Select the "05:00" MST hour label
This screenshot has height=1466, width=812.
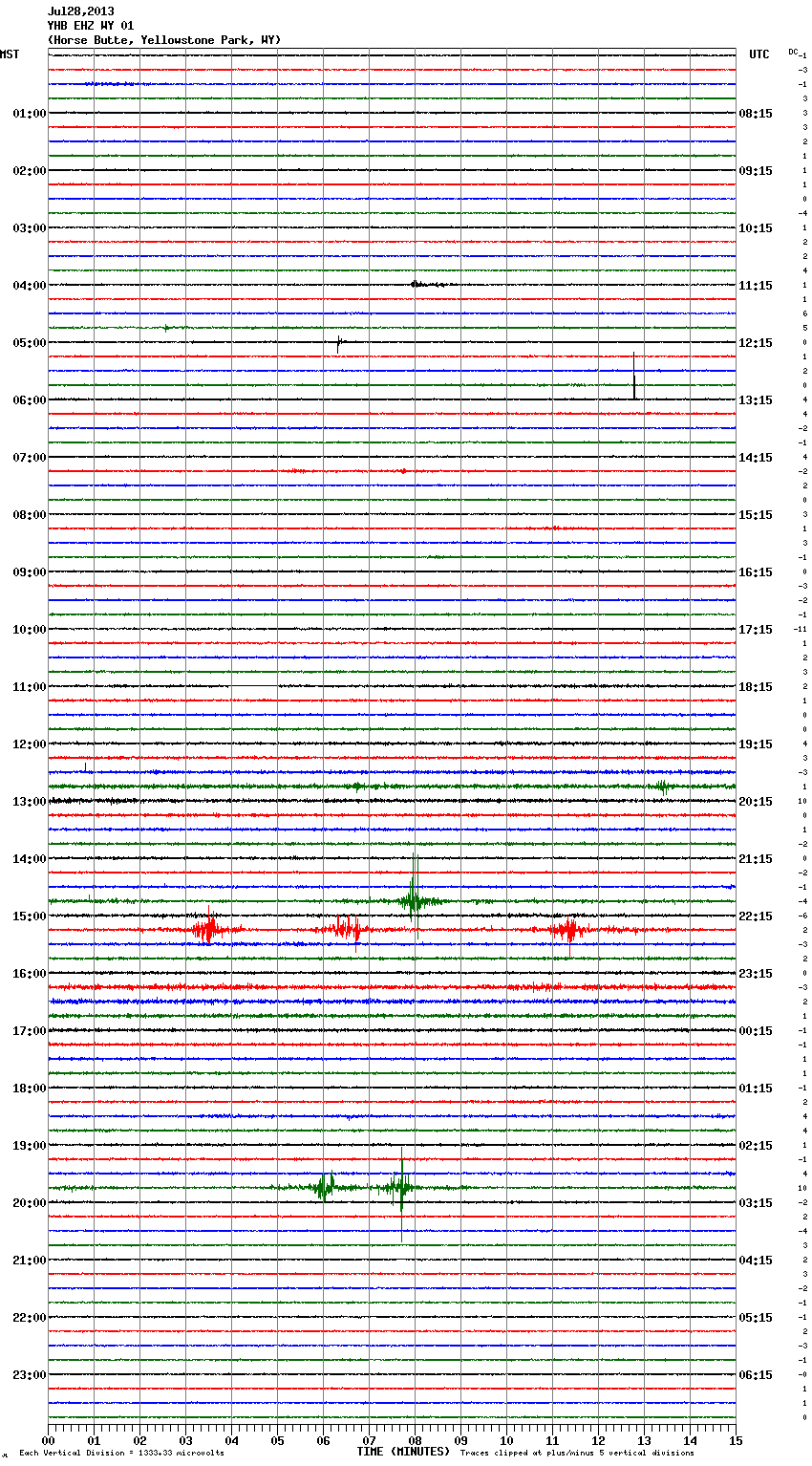30,343
